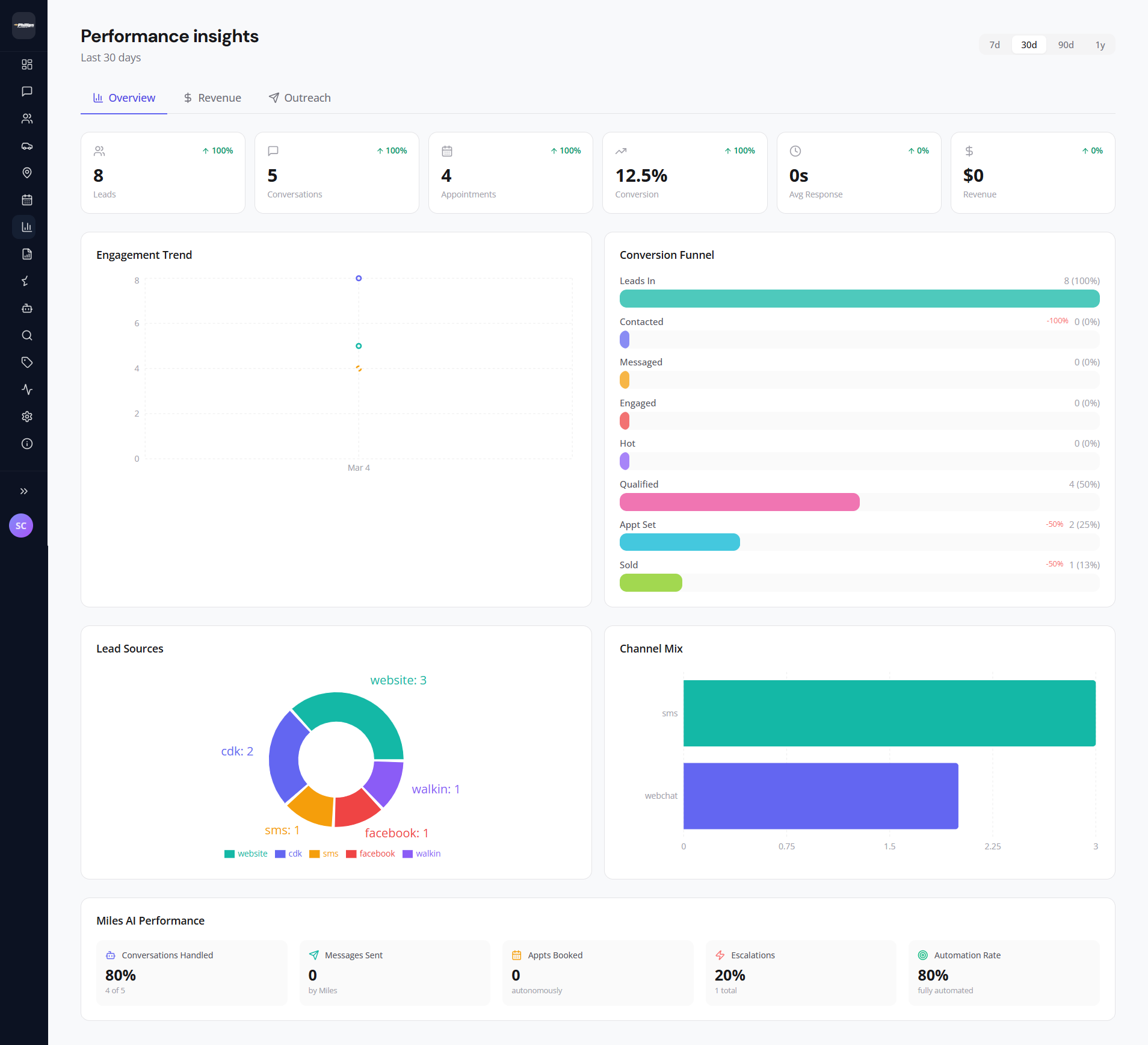Select the map pin sidebar icon

26,173
